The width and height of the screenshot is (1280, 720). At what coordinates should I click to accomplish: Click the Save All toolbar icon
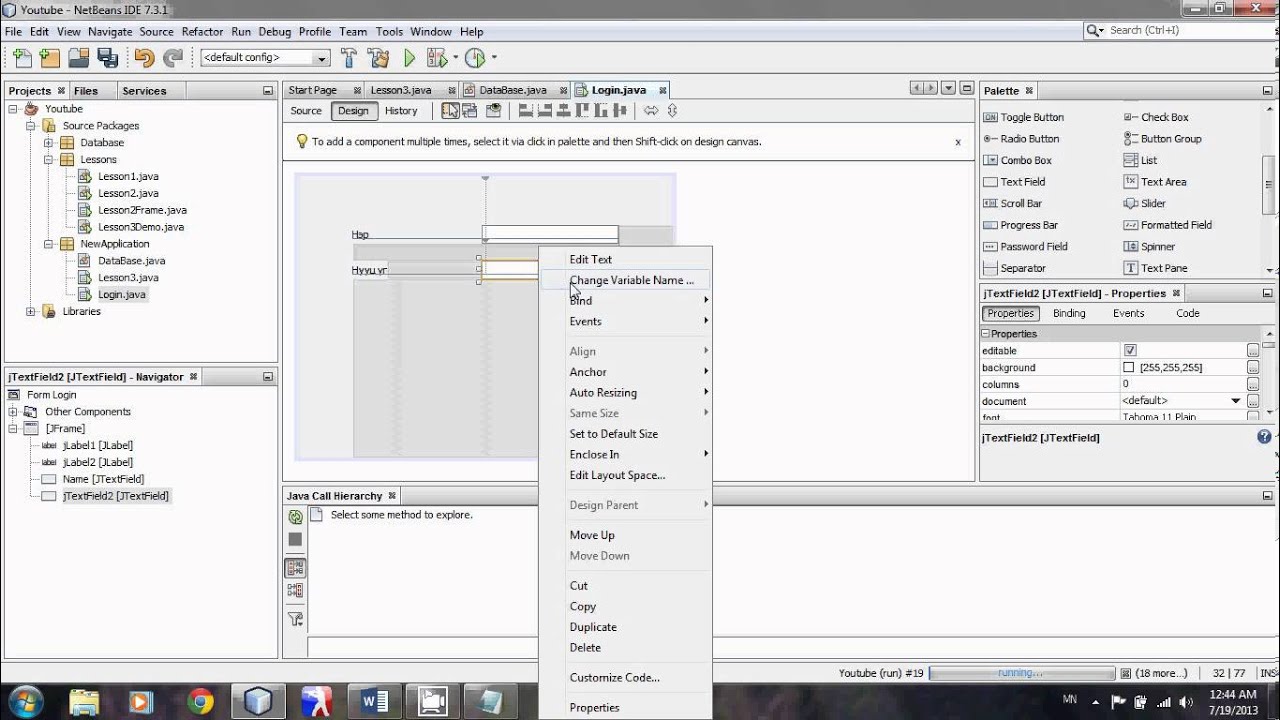[107, 58]
